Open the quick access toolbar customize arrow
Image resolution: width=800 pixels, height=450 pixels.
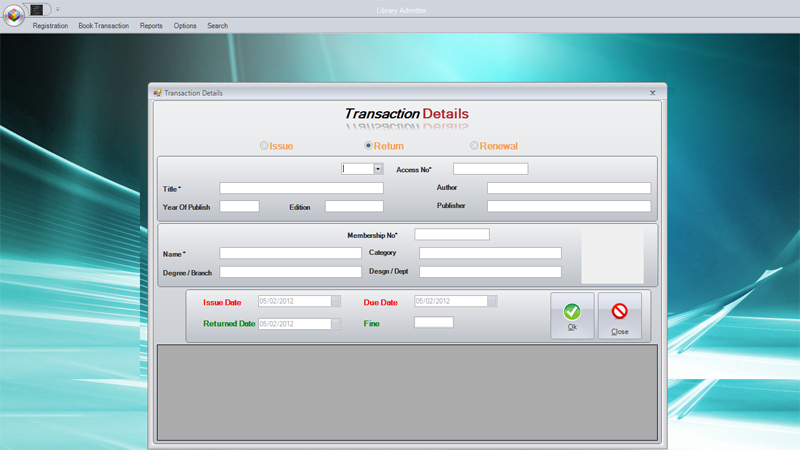(58, 9)
